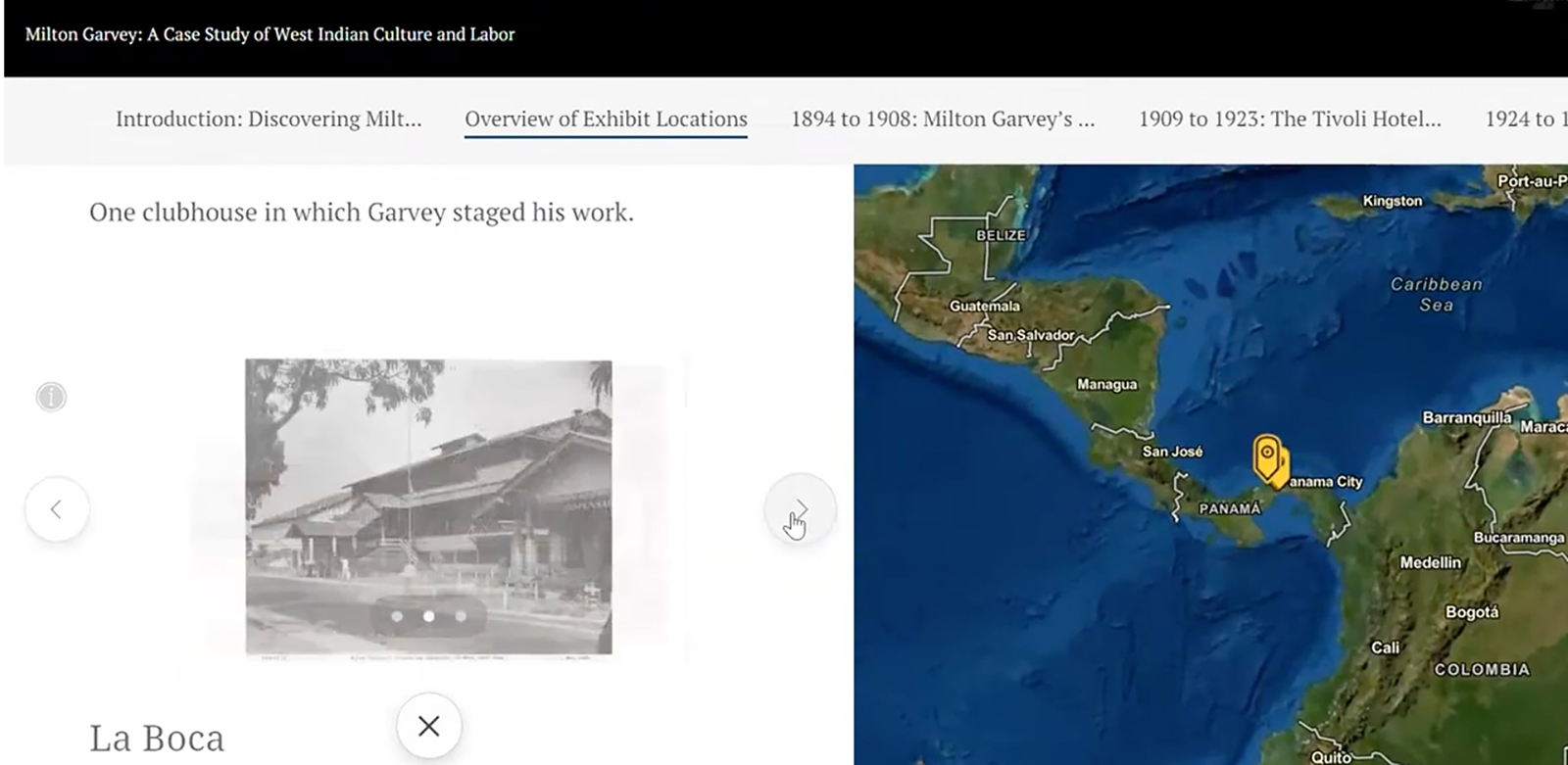Click the BELIZE label on the map

[x=1001, y=236]
